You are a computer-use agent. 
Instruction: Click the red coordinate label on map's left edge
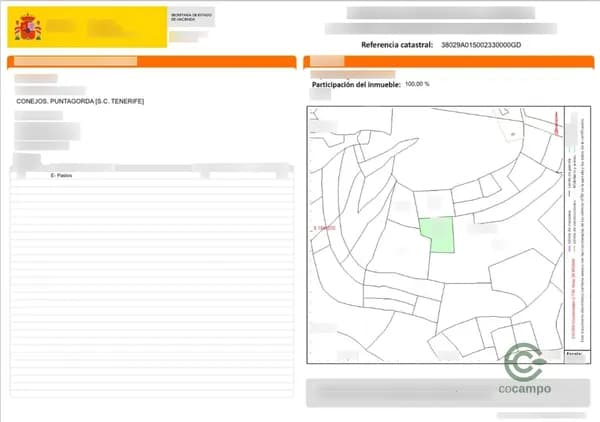click(322, 229)
